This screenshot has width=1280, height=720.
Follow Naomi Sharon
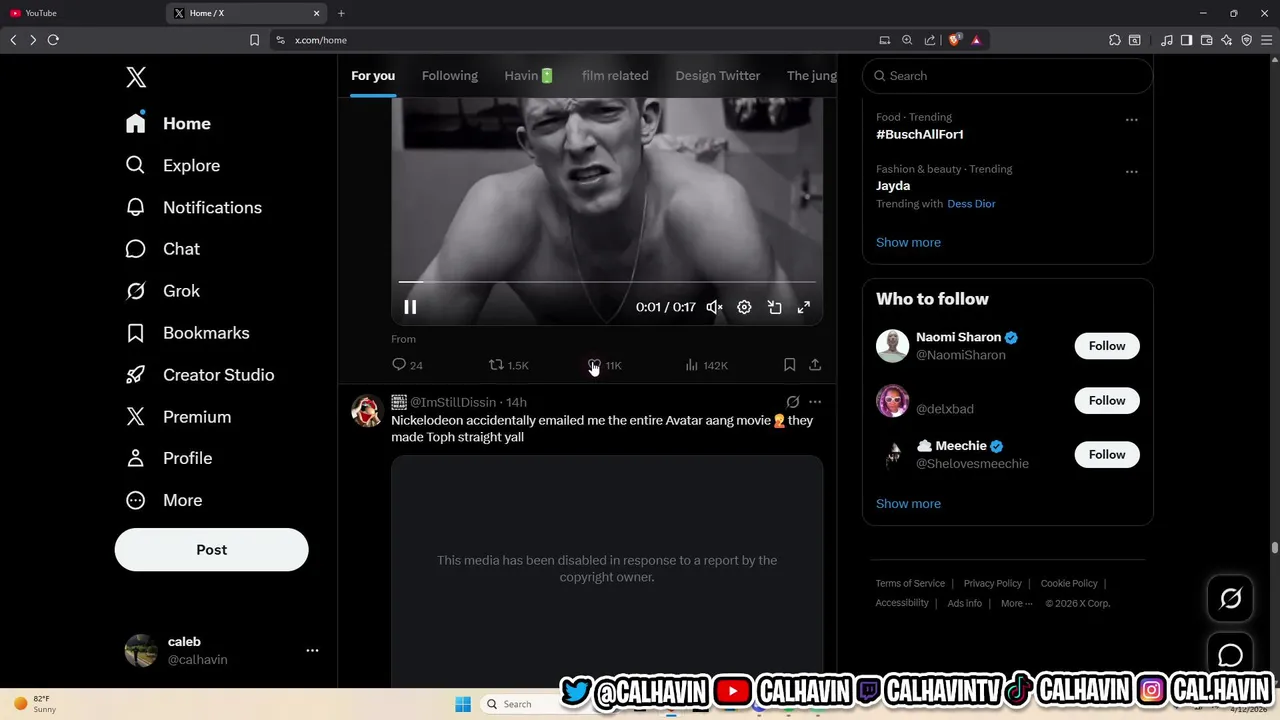1107,346
